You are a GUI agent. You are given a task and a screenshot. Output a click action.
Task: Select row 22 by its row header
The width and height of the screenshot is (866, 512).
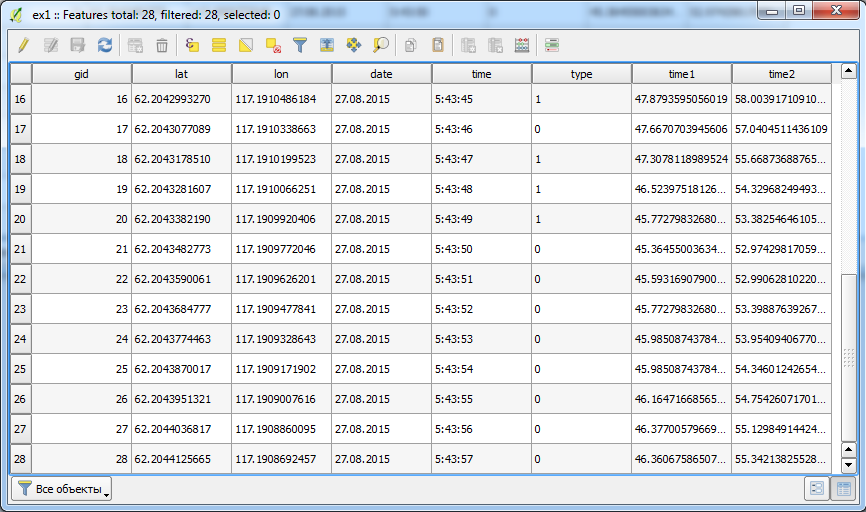click(x=21, y=279)
